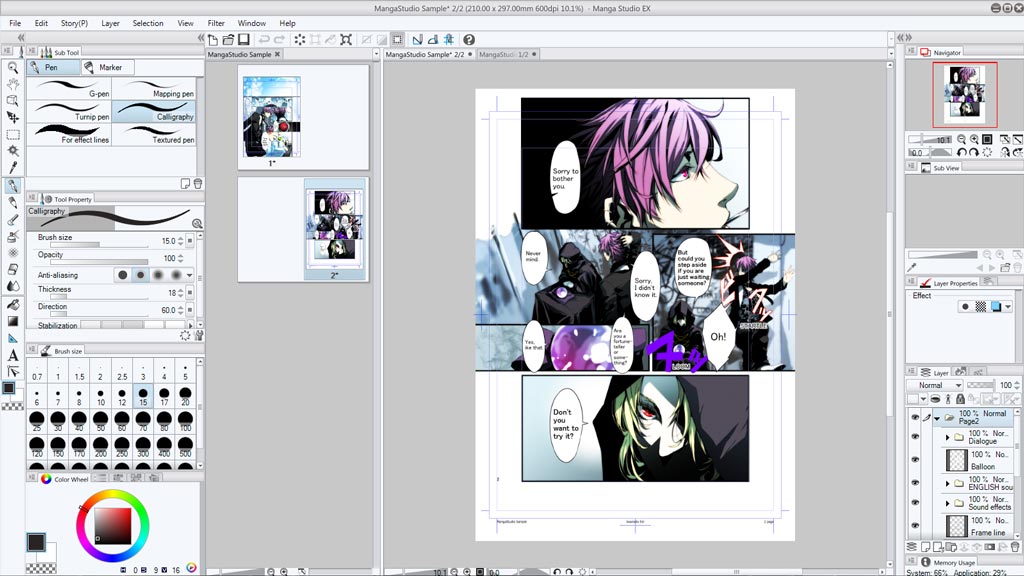Hide the Frame line layer

click(915, 527)
